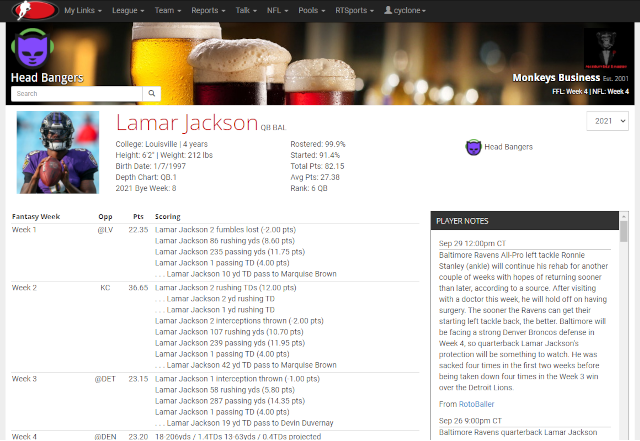Click the Rank: 6 QB stat
This screenshot has height=441, width=640.
pos(309,188)
